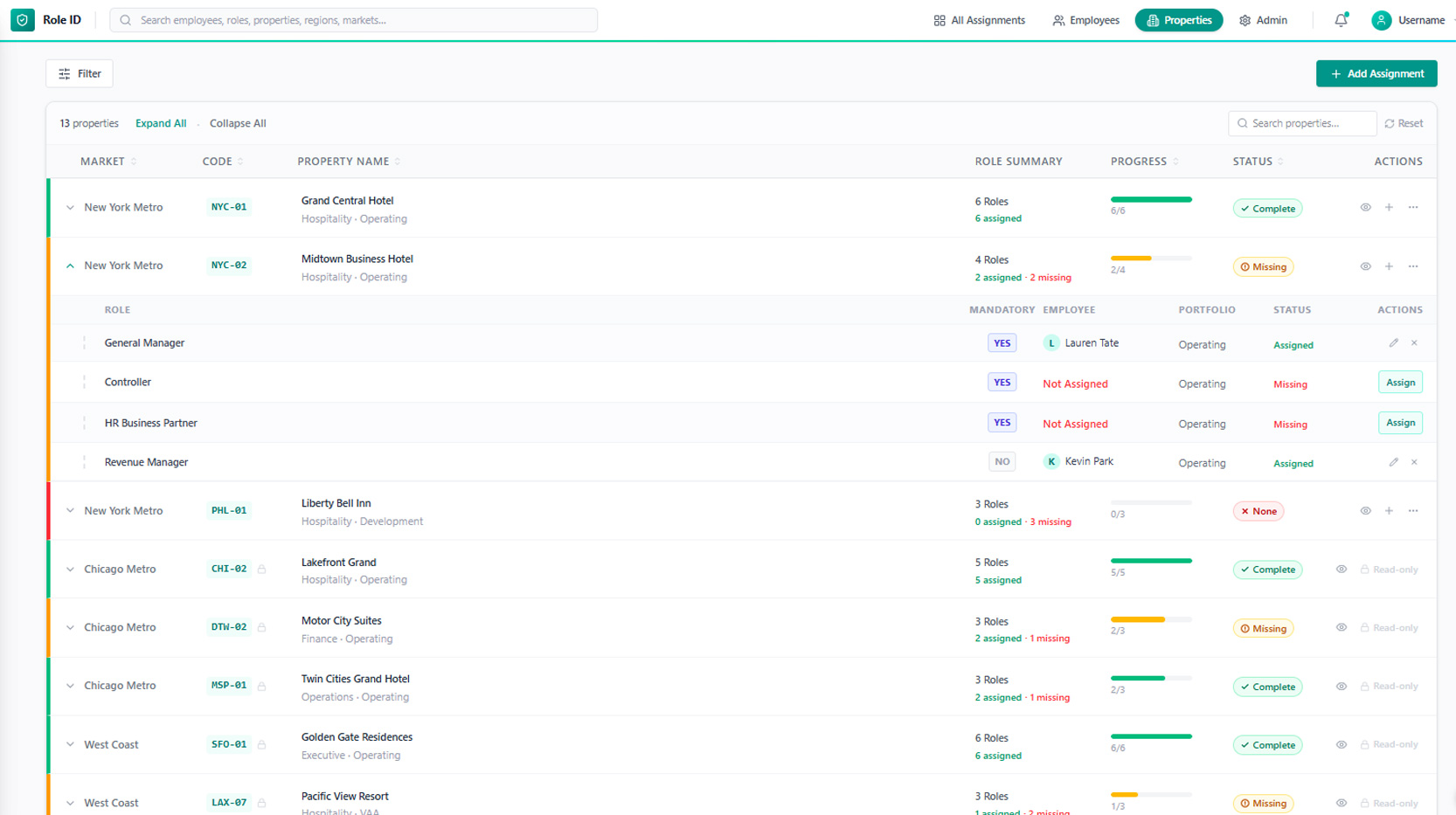
Task: Remove Kevin Park from Revenue Manager
Action: [x=1414, y=462]
